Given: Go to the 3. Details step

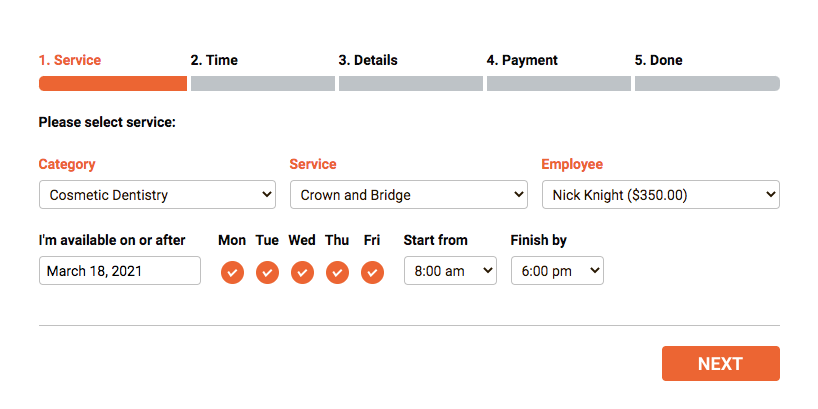Looking at the screenshot, I should [x=368, y=60].
